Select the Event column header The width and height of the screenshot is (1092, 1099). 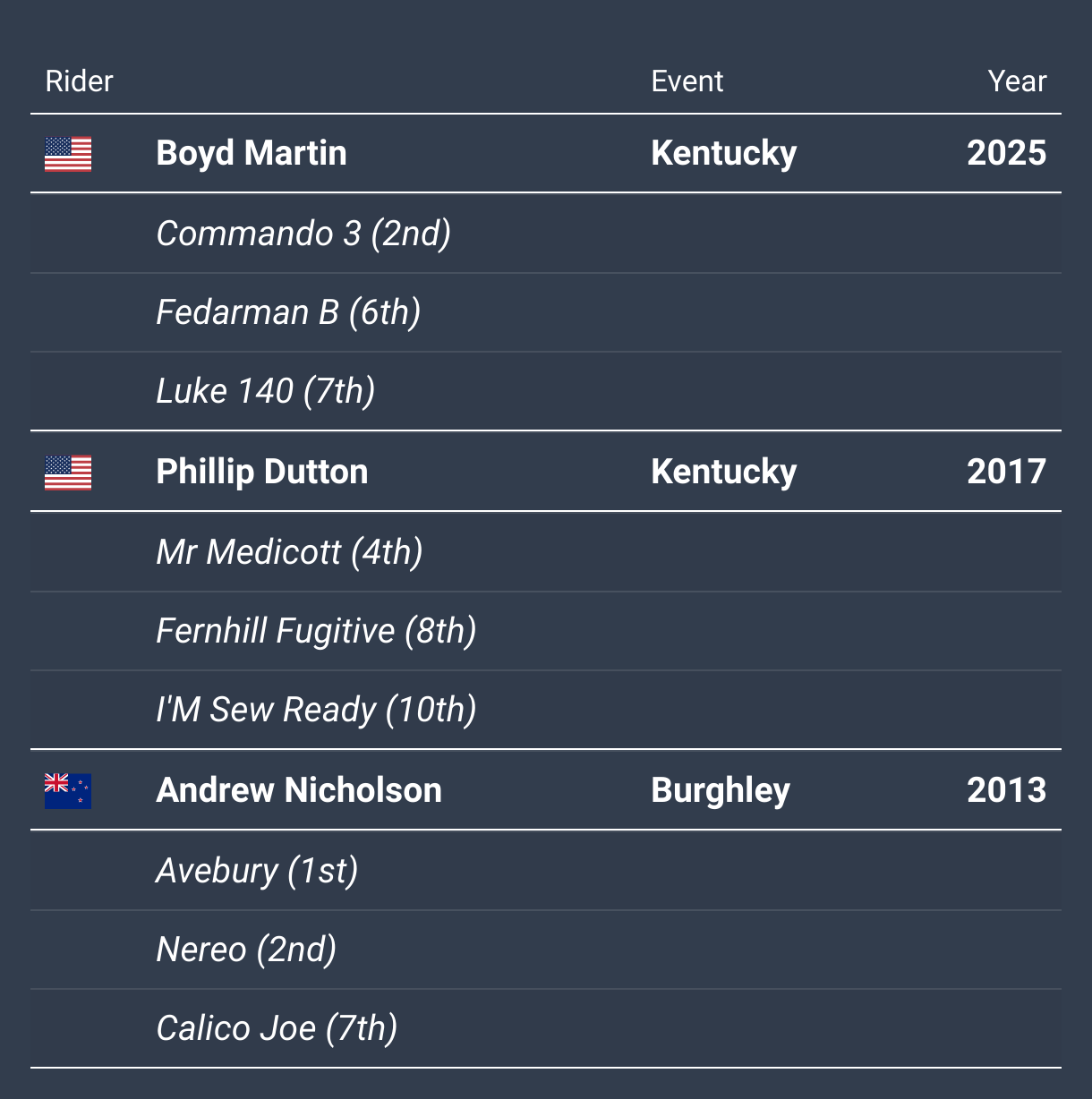point(687,81)
